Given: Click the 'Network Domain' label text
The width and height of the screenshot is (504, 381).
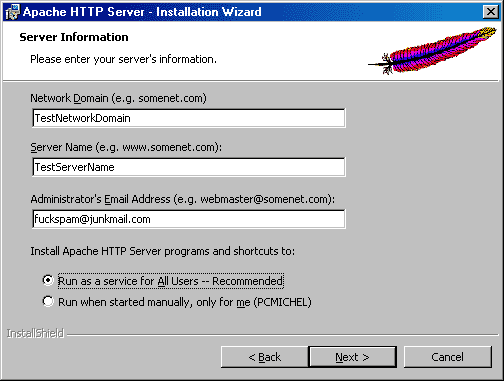Looking at the screenshot, I should [x=118, y=98].
